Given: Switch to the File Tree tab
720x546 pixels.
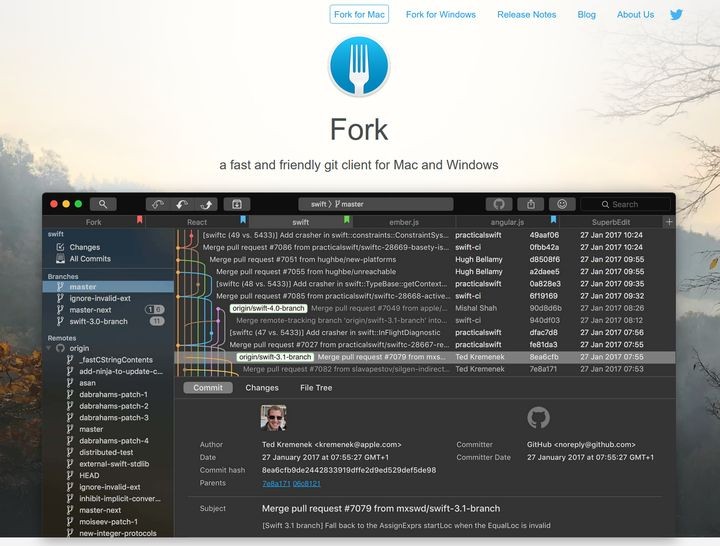Looking at the screenshot, I should pyautogui.click(x=316, y=388).
